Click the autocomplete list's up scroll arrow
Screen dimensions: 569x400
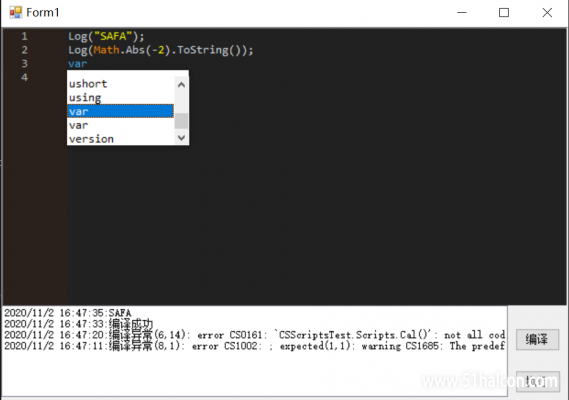pos(181,85)
